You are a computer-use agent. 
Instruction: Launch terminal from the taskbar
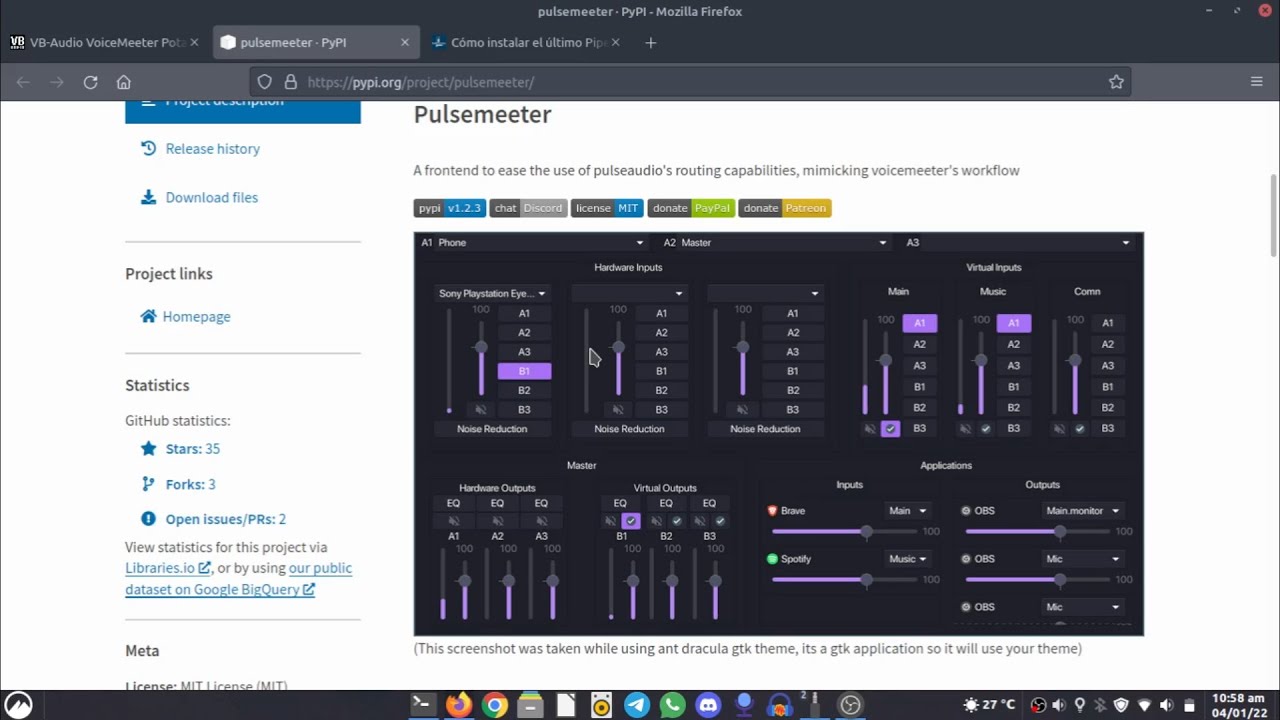(421, 705)
